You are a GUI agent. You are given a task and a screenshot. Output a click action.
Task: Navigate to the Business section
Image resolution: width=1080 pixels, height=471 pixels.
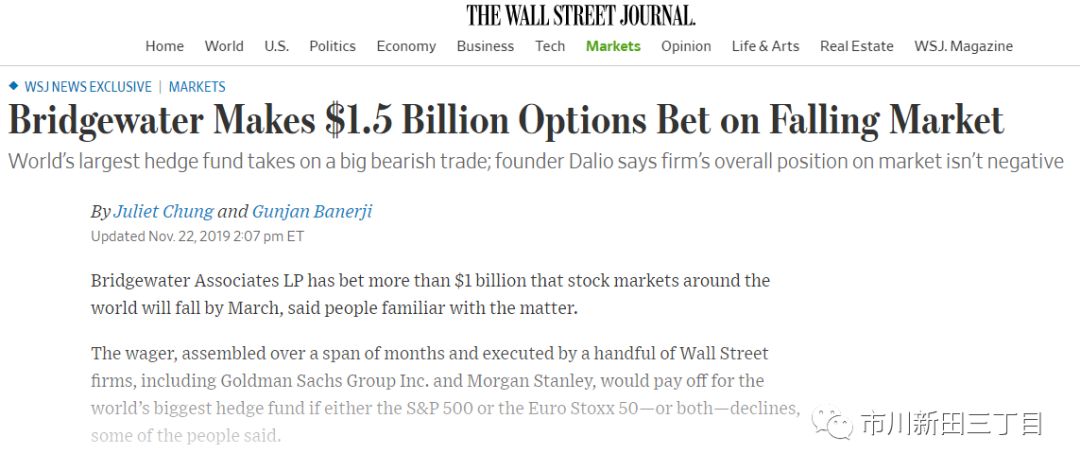click(485, 46)
